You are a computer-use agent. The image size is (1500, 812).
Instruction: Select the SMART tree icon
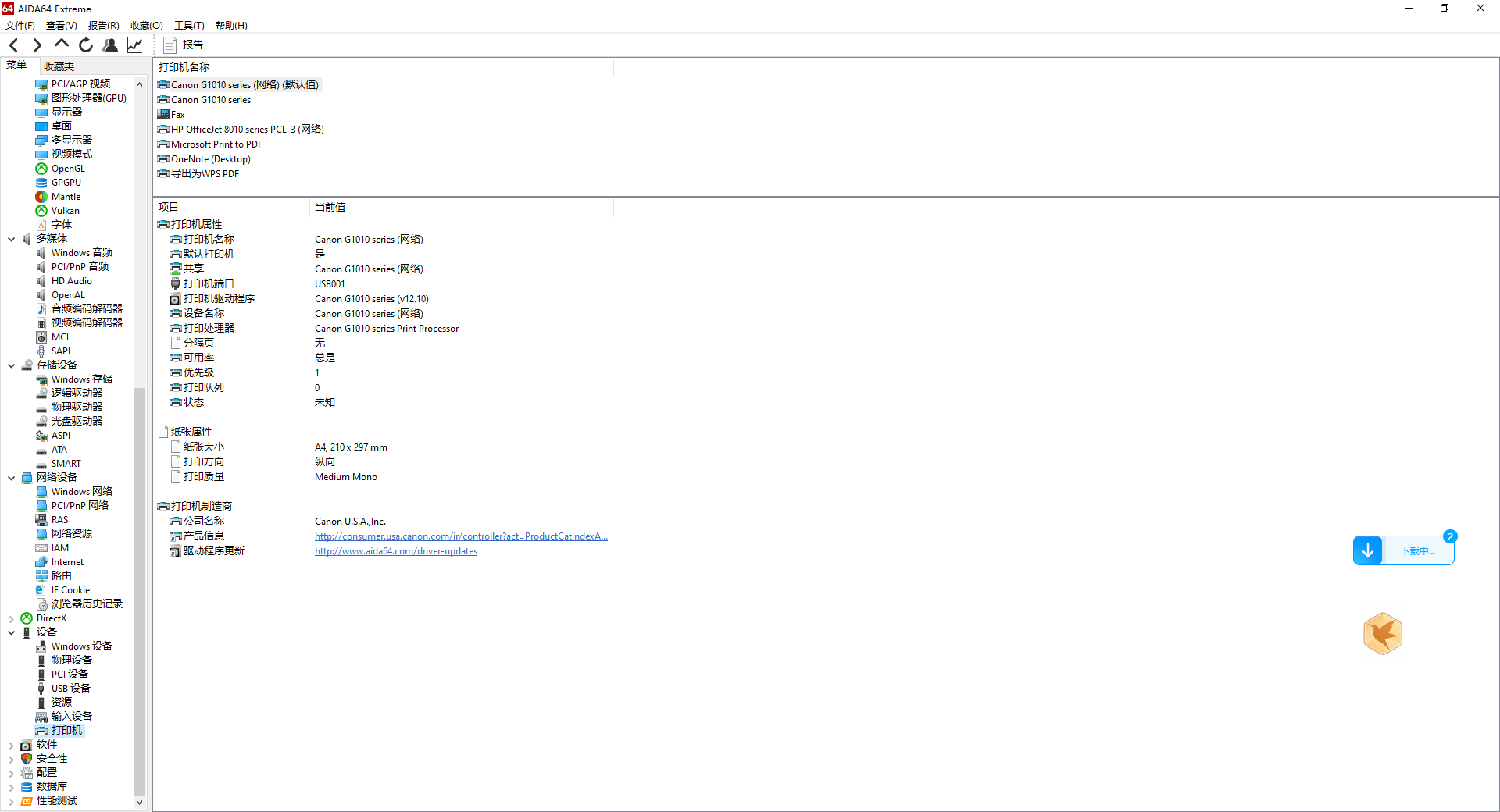point(41,464)
